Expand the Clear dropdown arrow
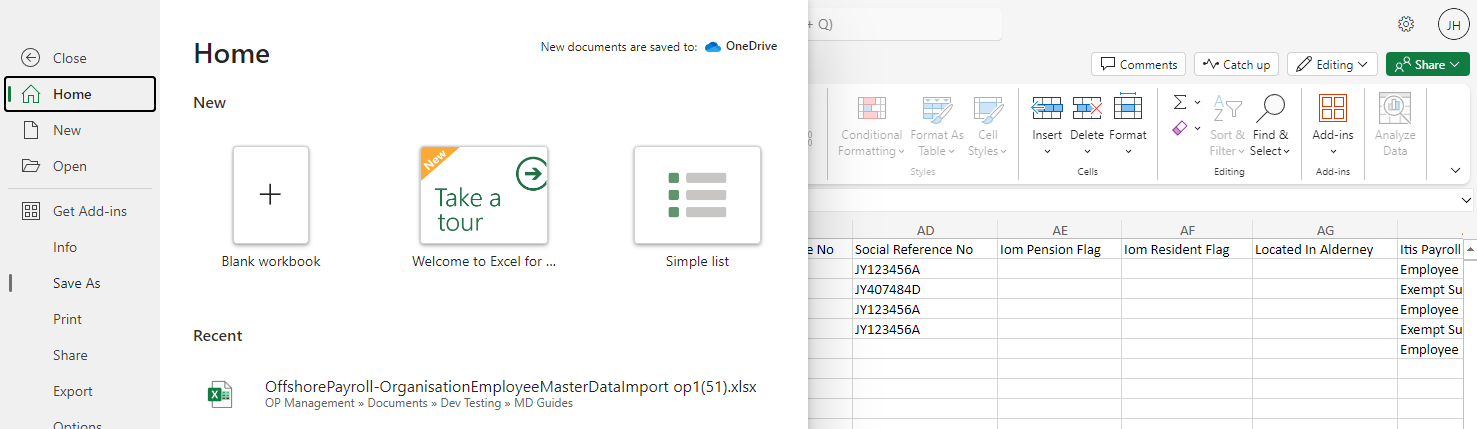 pos(1197,128)
